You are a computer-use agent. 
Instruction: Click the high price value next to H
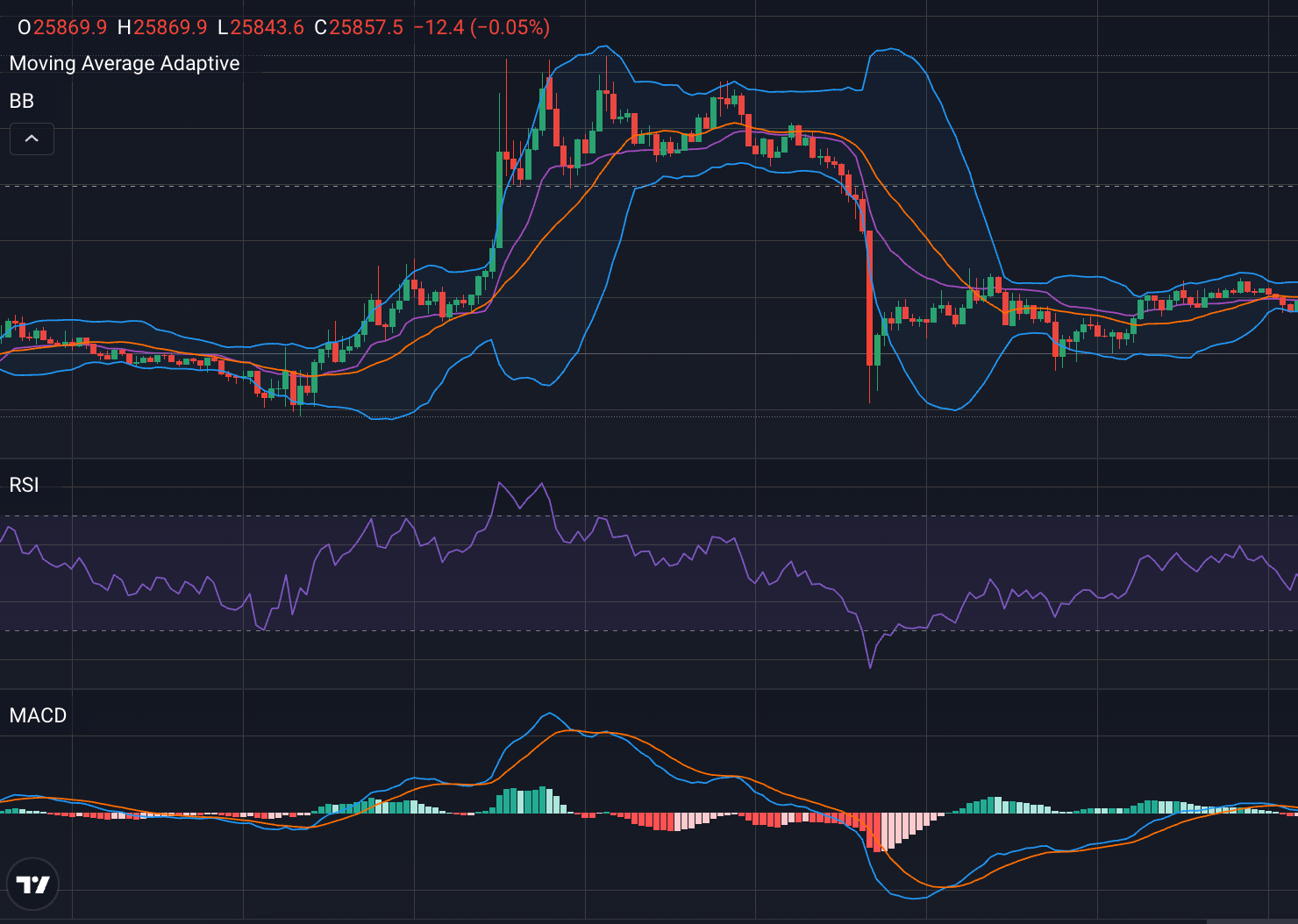click(170, 27)
